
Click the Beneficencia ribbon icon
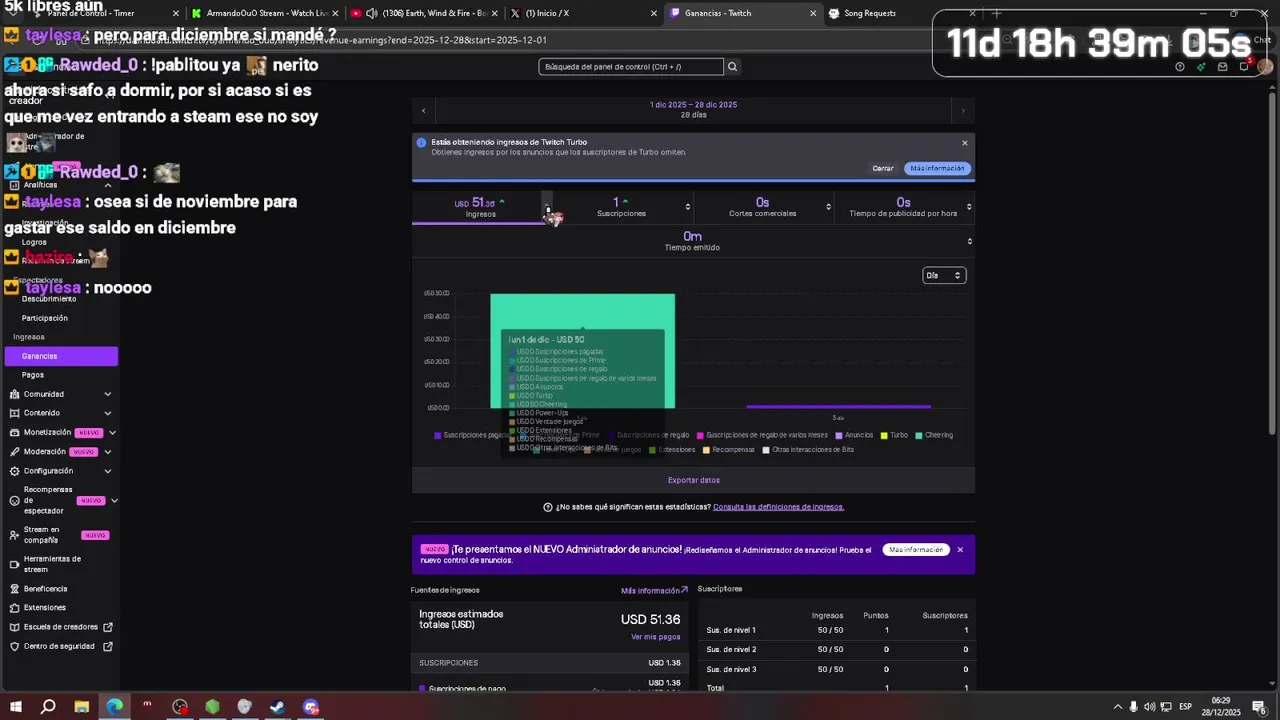point(14,589)
